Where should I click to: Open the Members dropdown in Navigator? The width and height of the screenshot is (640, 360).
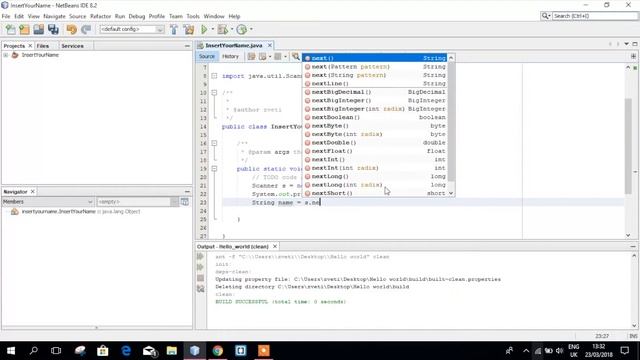point(48,202)
